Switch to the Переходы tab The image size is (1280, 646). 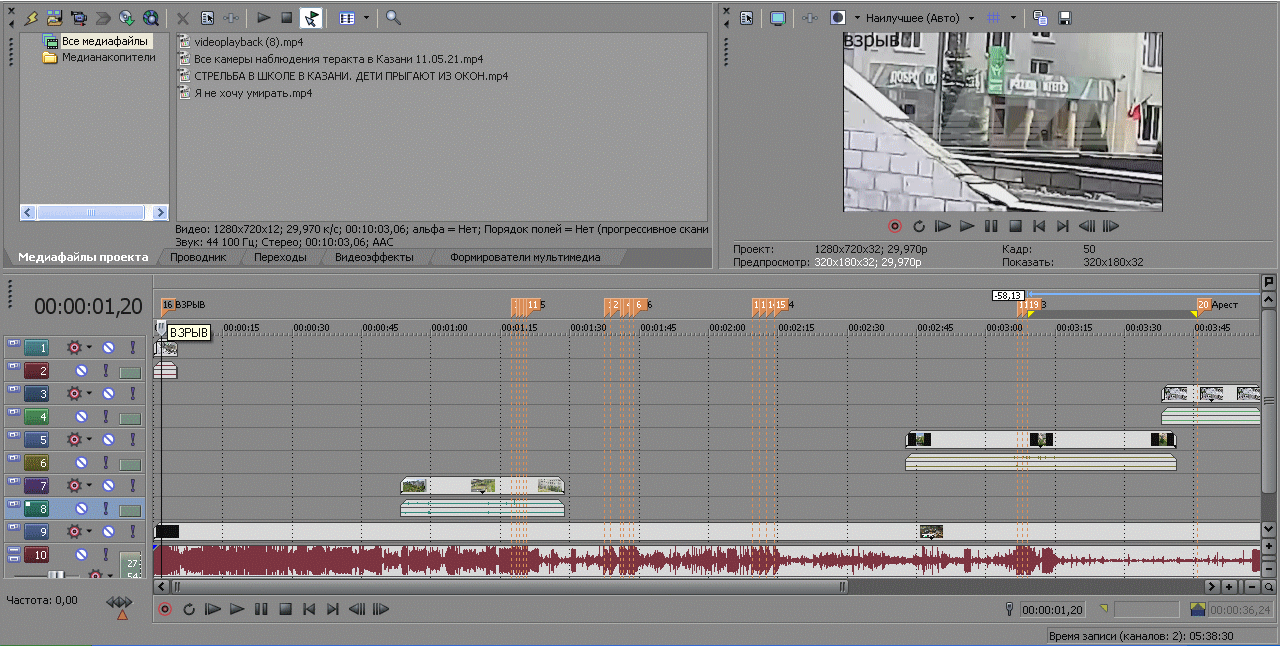point(280,257)
